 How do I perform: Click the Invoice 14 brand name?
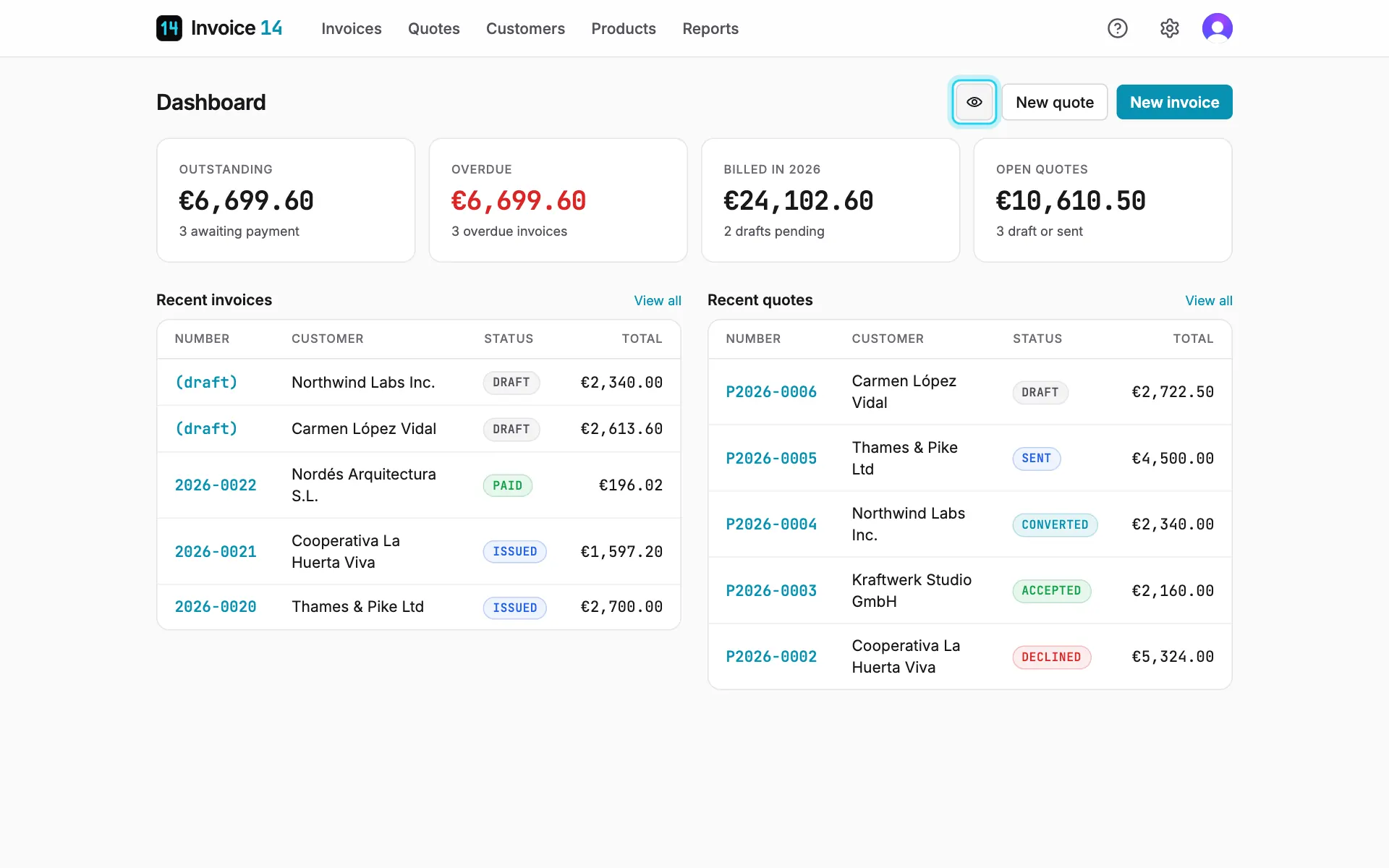(x=237, y=28)
